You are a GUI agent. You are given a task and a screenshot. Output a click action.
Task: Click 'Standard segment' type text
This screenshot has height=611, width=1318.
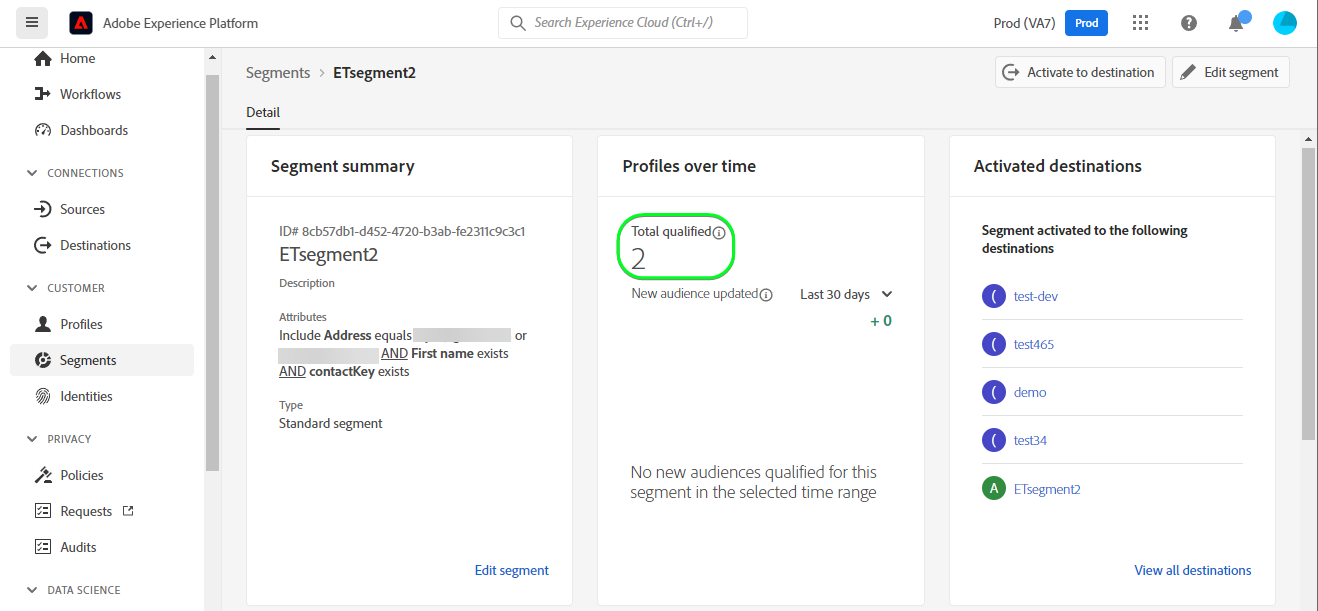(331, 423)
